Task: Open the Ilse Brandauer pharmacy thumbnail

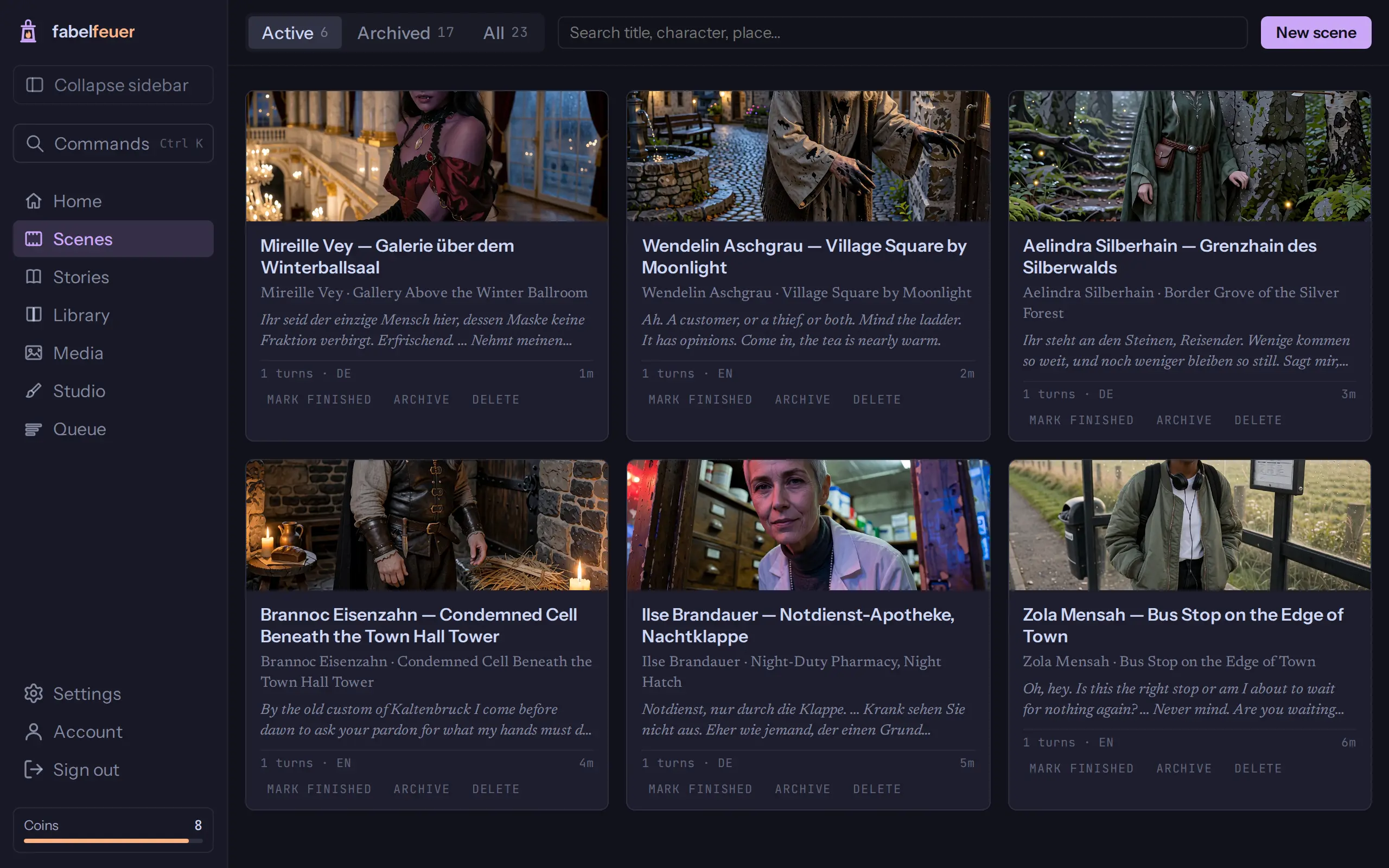Action: click(808, 525)
